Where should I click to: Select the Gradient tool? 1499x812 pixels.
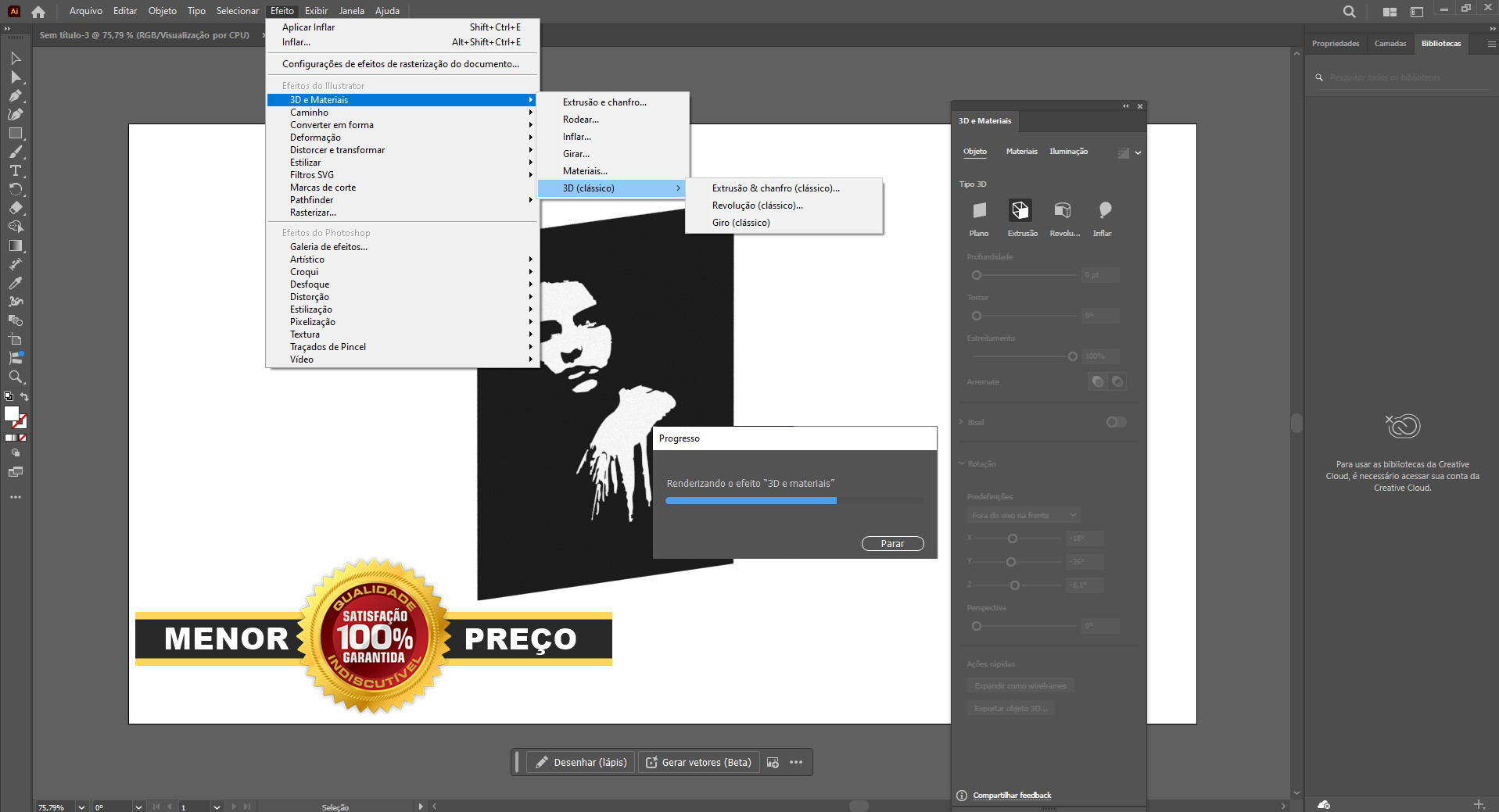16,246
